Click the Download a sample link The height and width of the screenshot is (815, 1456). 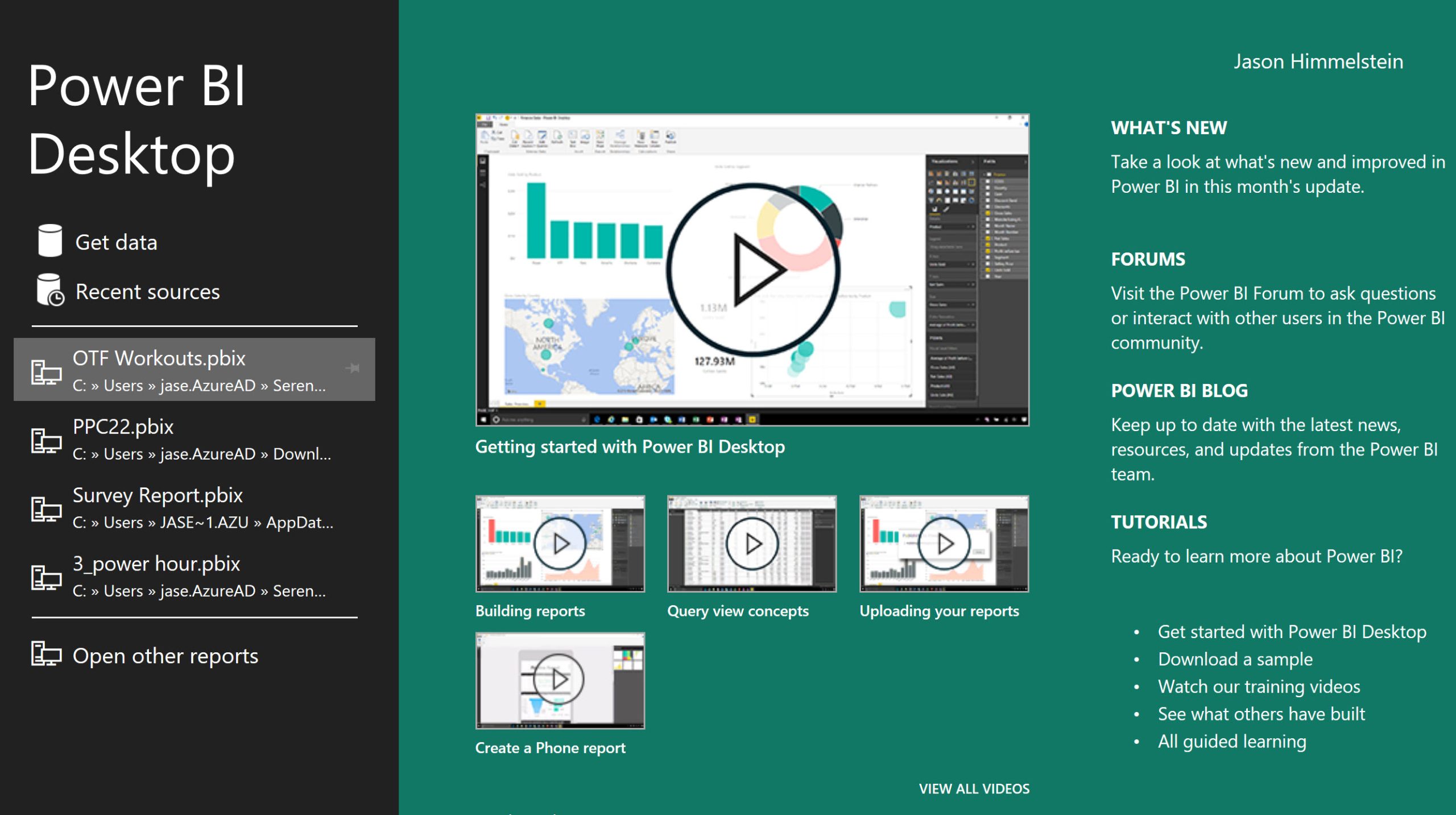[x=1235, y=659]
